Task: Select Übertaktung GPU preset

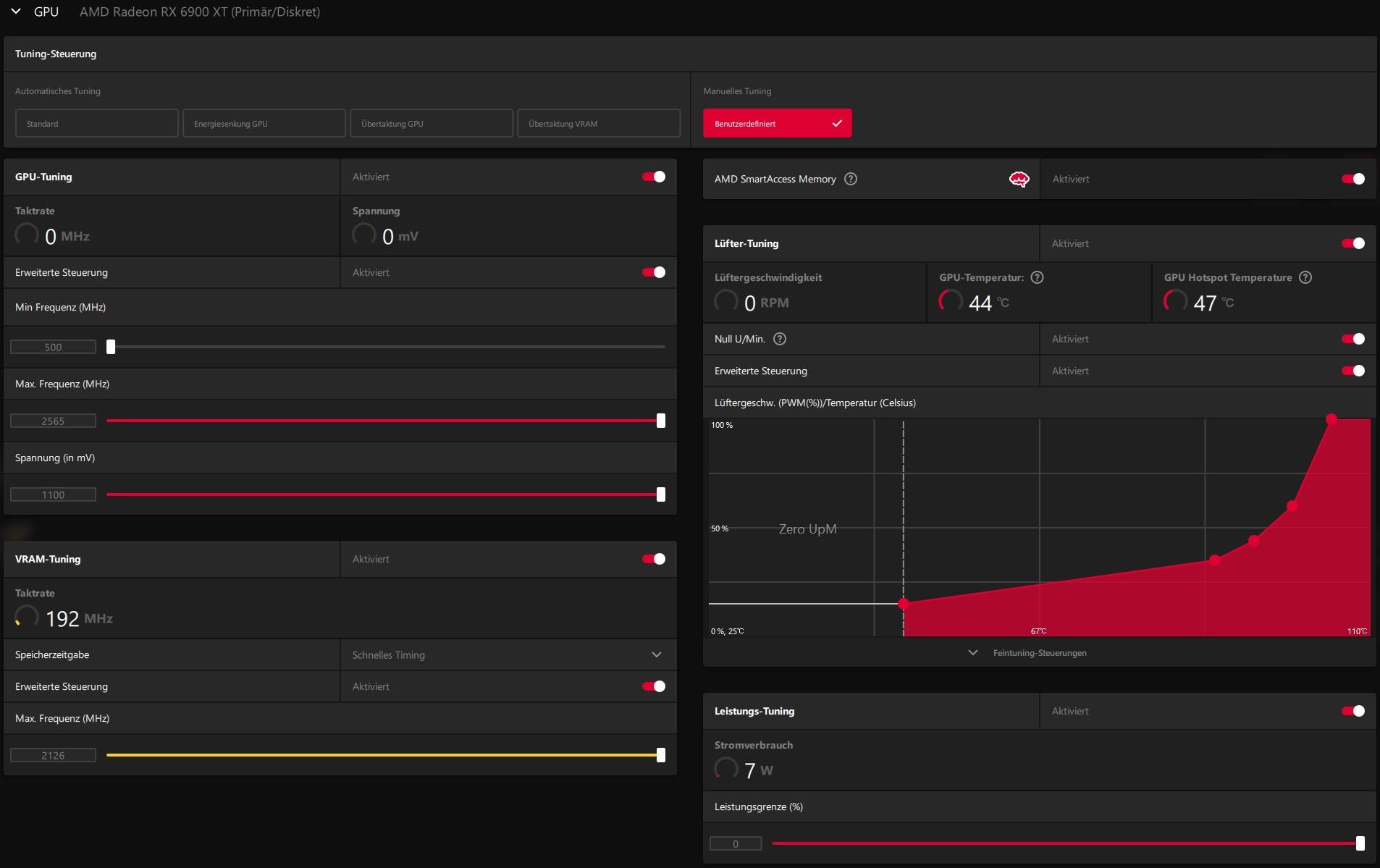Action: (x=432, y=123)
